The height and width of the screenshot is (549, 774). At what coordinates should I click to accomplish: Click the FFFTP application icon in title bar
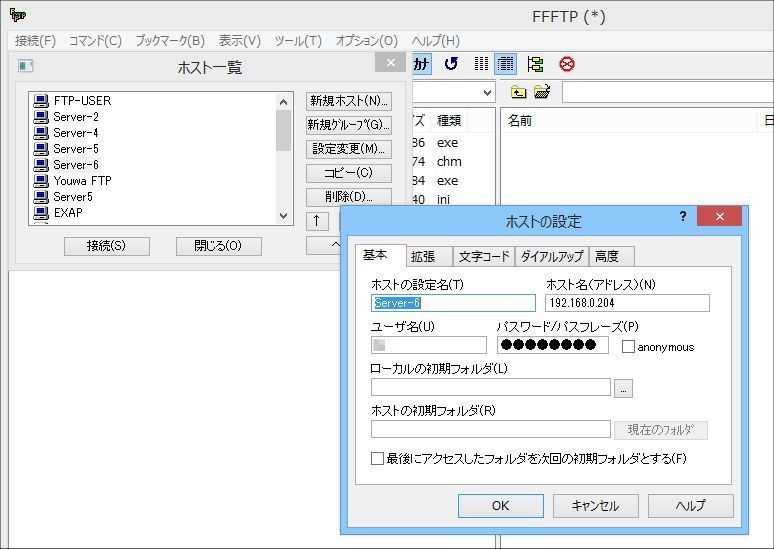[x=18, y=15]
